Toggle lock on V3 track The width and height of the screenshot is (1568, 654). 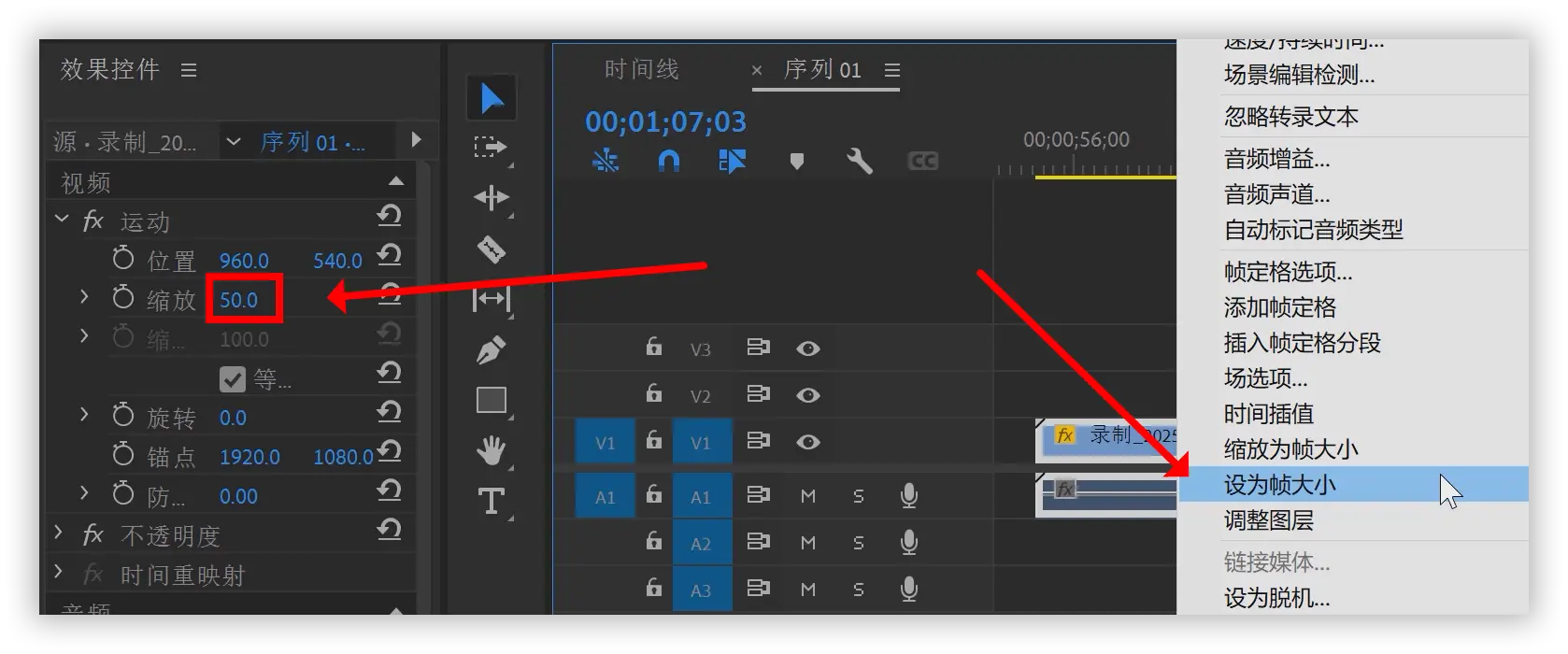pos(654,347)
